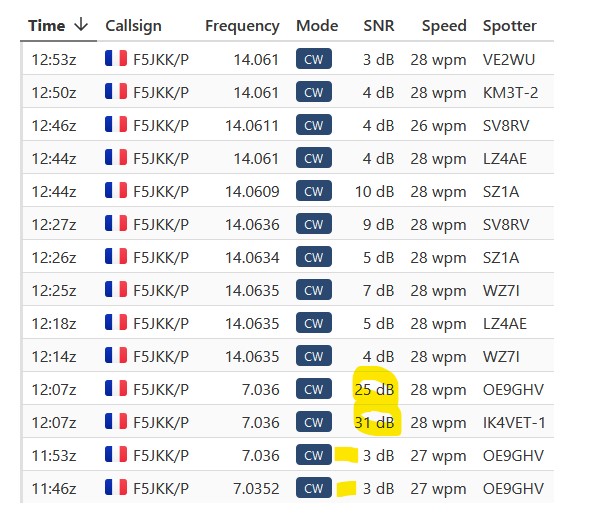Click the SNR column header
Image resolution: width=591 pixels, height=528 pixels.
[378, 26]
